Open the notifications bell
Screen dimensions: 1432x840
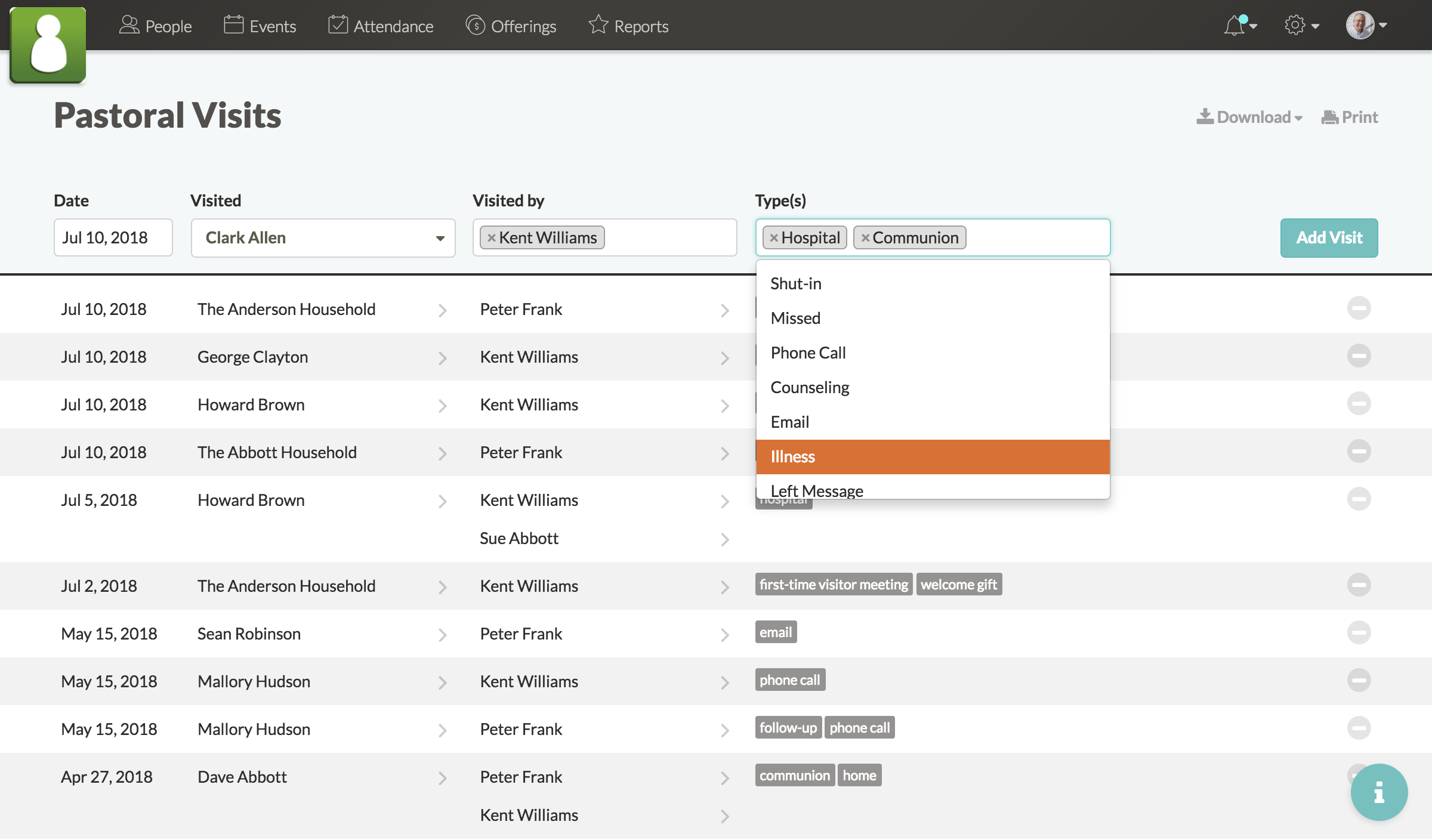tap(1235, 25)
